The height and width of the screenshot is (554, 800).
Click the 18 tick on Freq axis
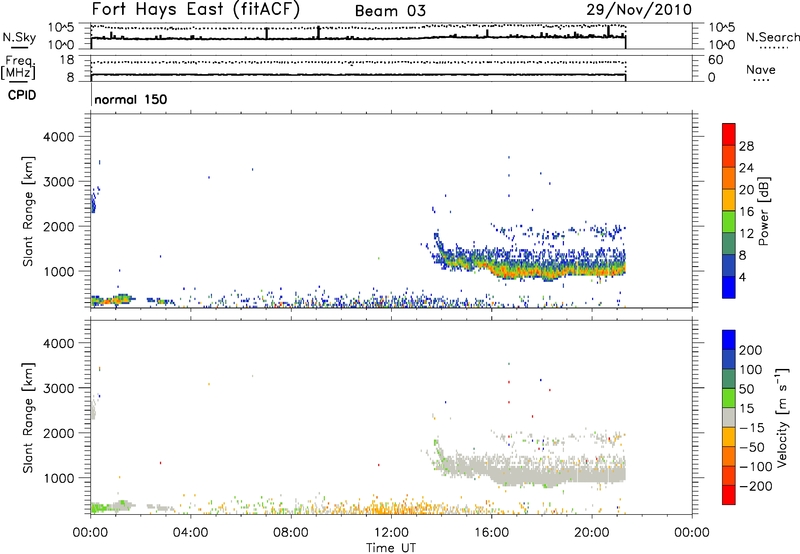click(x=67, y=60)
